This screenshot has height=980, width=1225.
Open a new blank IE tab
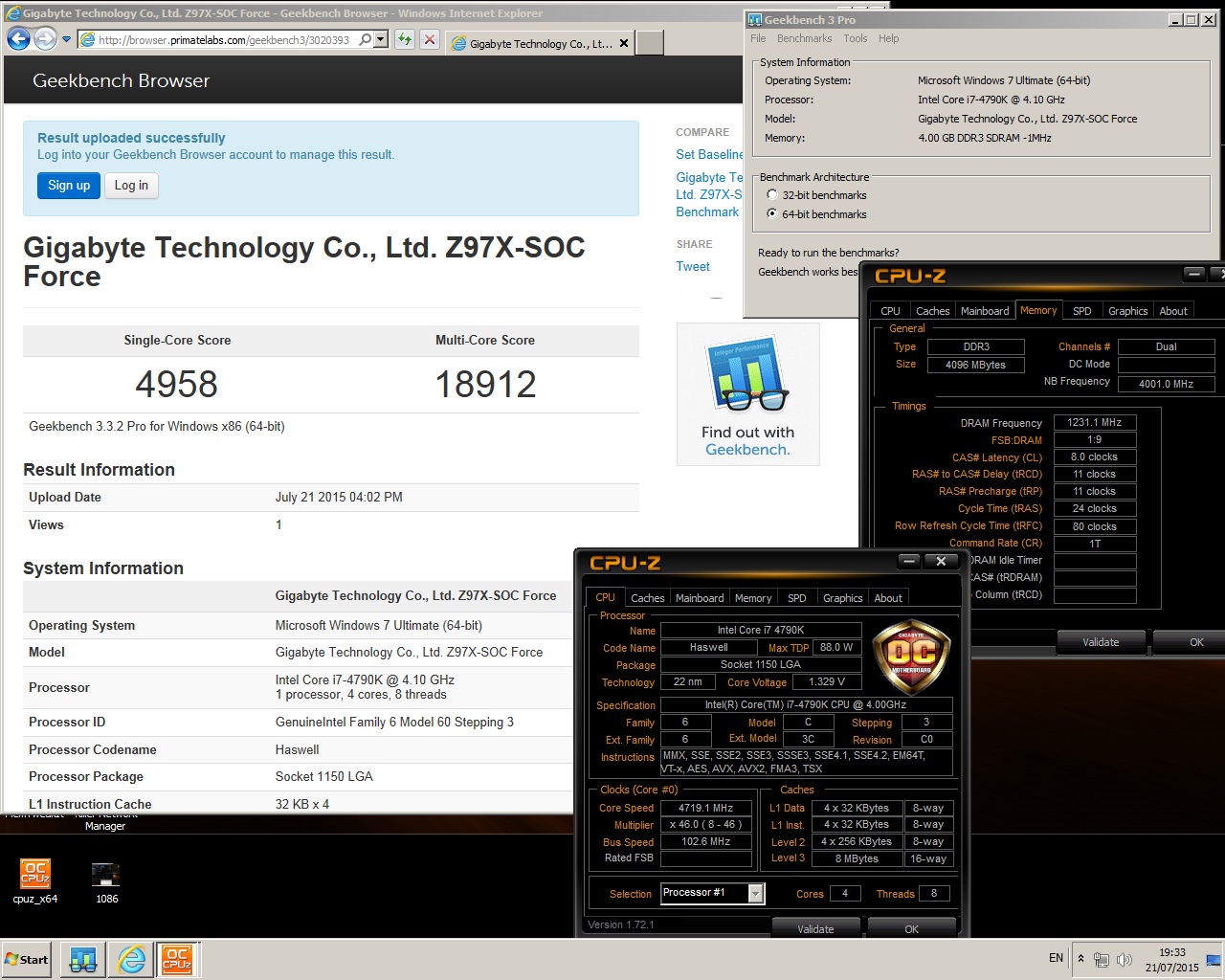point(650,43)
